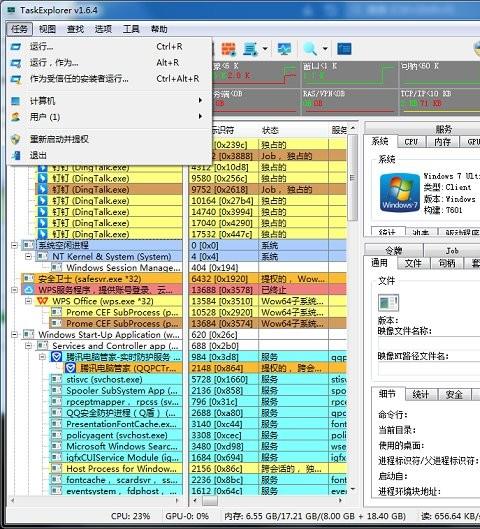This screenshot has width=480, height=529.
Task: Collapse the 腾讯电脑管家-实时防护服务 node
Action: 43,357
